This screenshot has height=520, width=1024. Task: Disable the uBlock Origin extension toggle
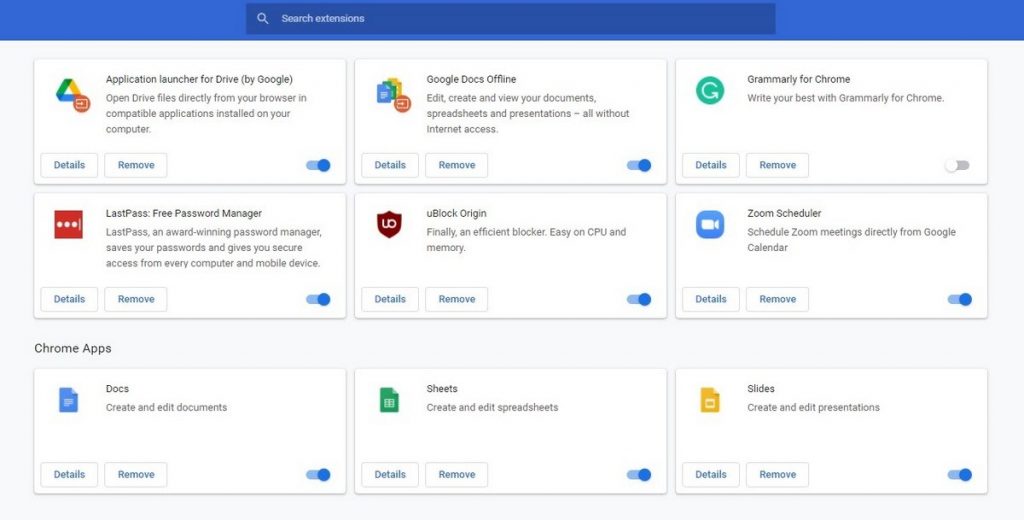coord(639,299)
